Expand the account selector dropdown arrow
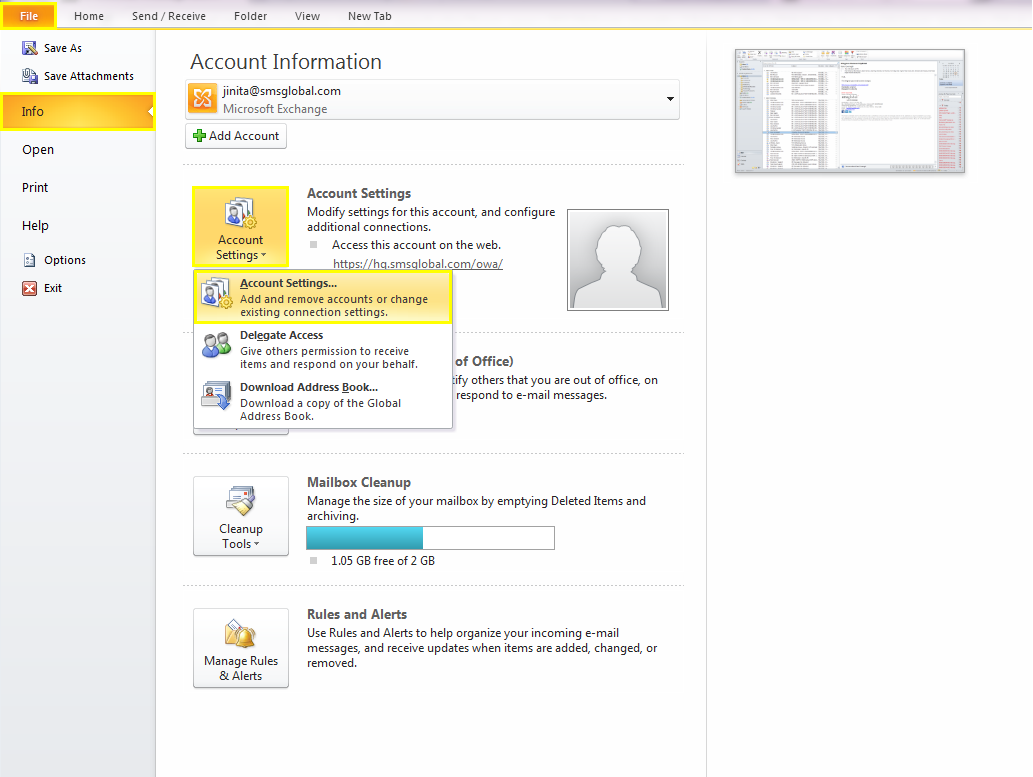 click(x=669, y=99)
